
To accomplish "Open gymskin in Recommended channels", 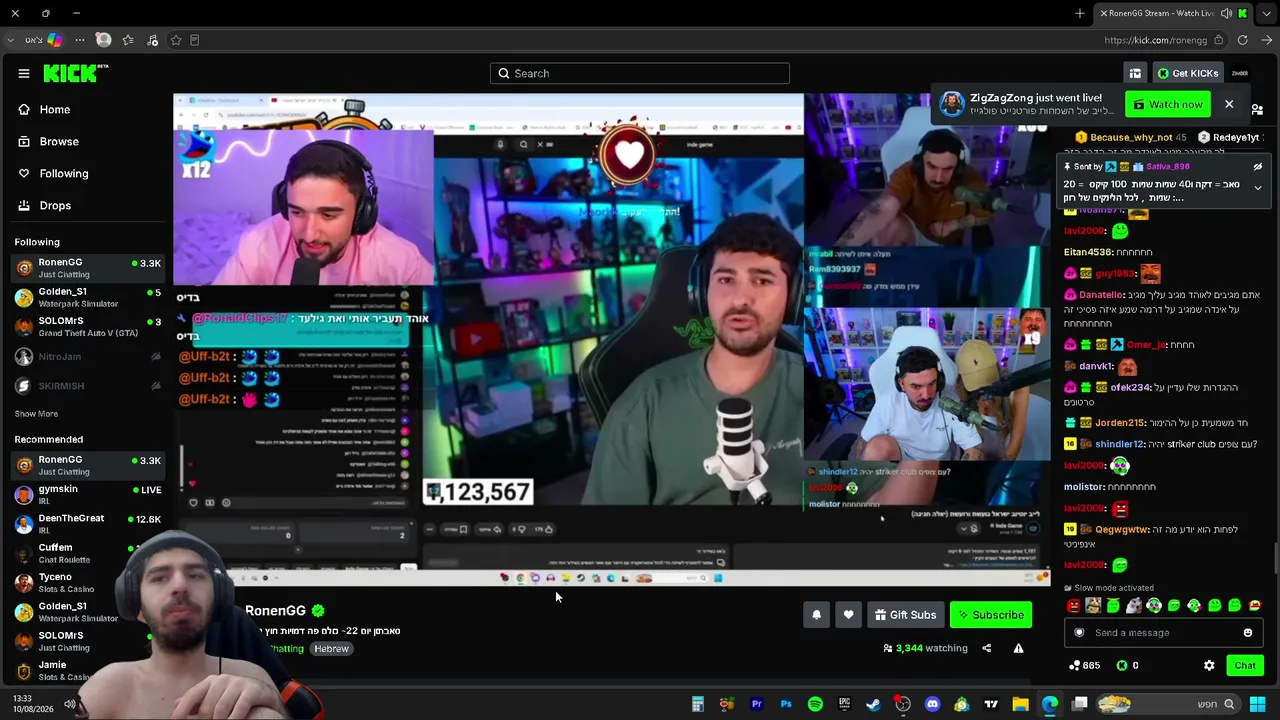I will pyautogui.click(x=86, y=494).
